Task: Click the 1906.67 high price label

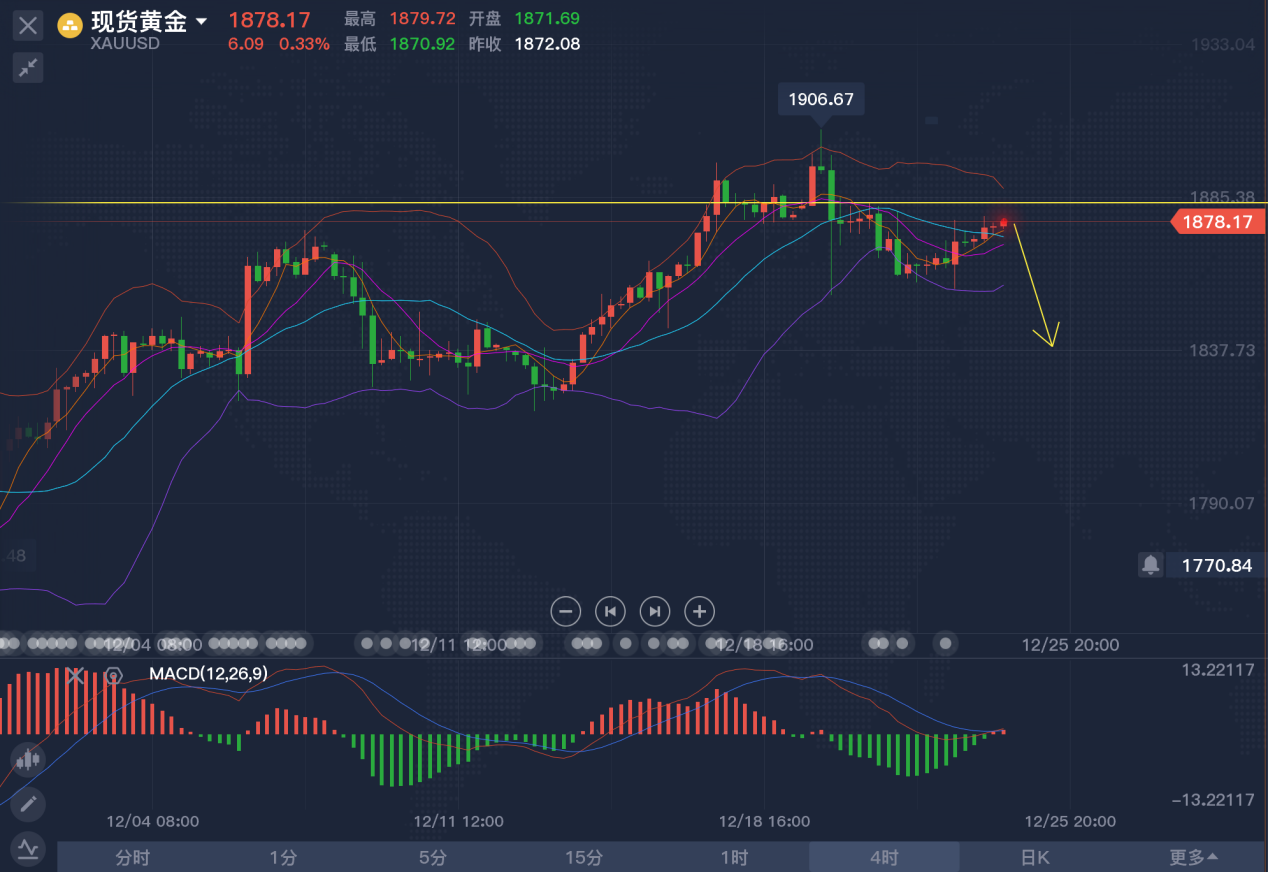Action: coord(821,99)
